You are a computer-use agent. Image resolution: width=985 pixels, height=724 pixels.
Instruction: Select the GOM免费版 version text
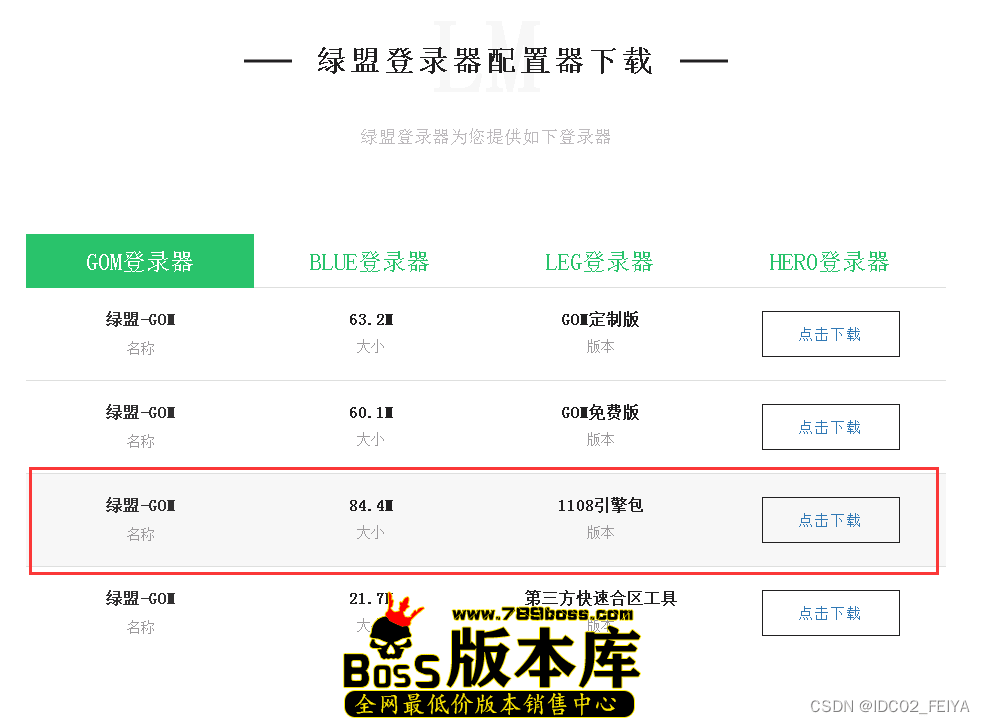600,413
